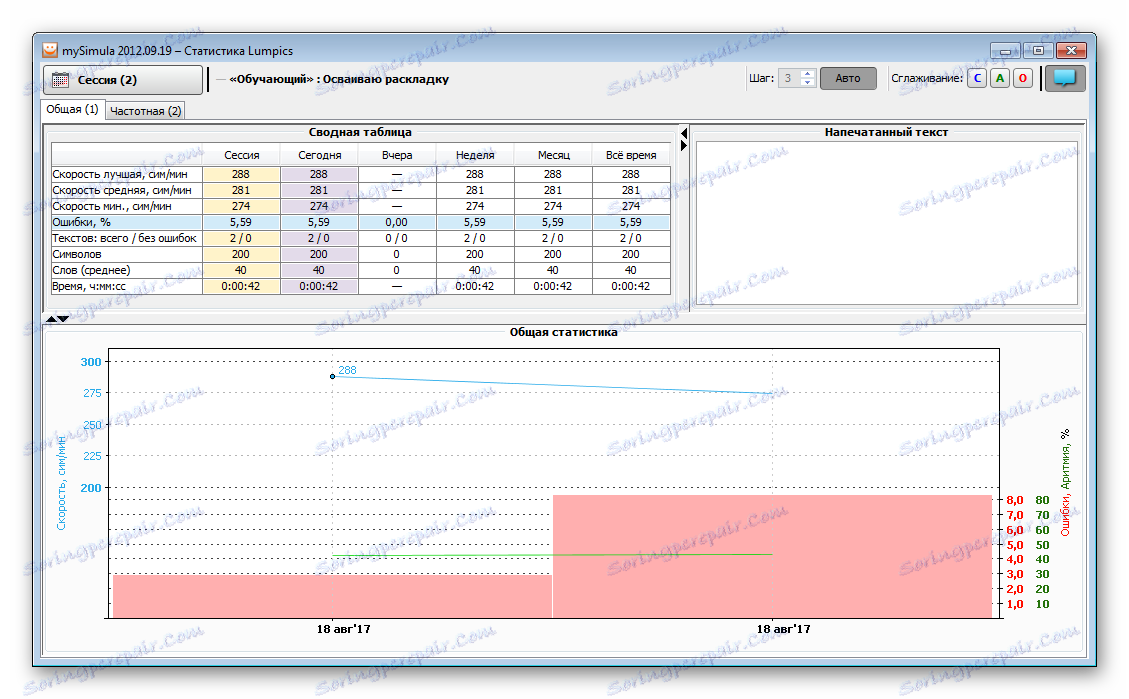The image size is (1129, 699).
Task: Click the green arrhythmia line on chart
Action: click(x=552, y=555)
